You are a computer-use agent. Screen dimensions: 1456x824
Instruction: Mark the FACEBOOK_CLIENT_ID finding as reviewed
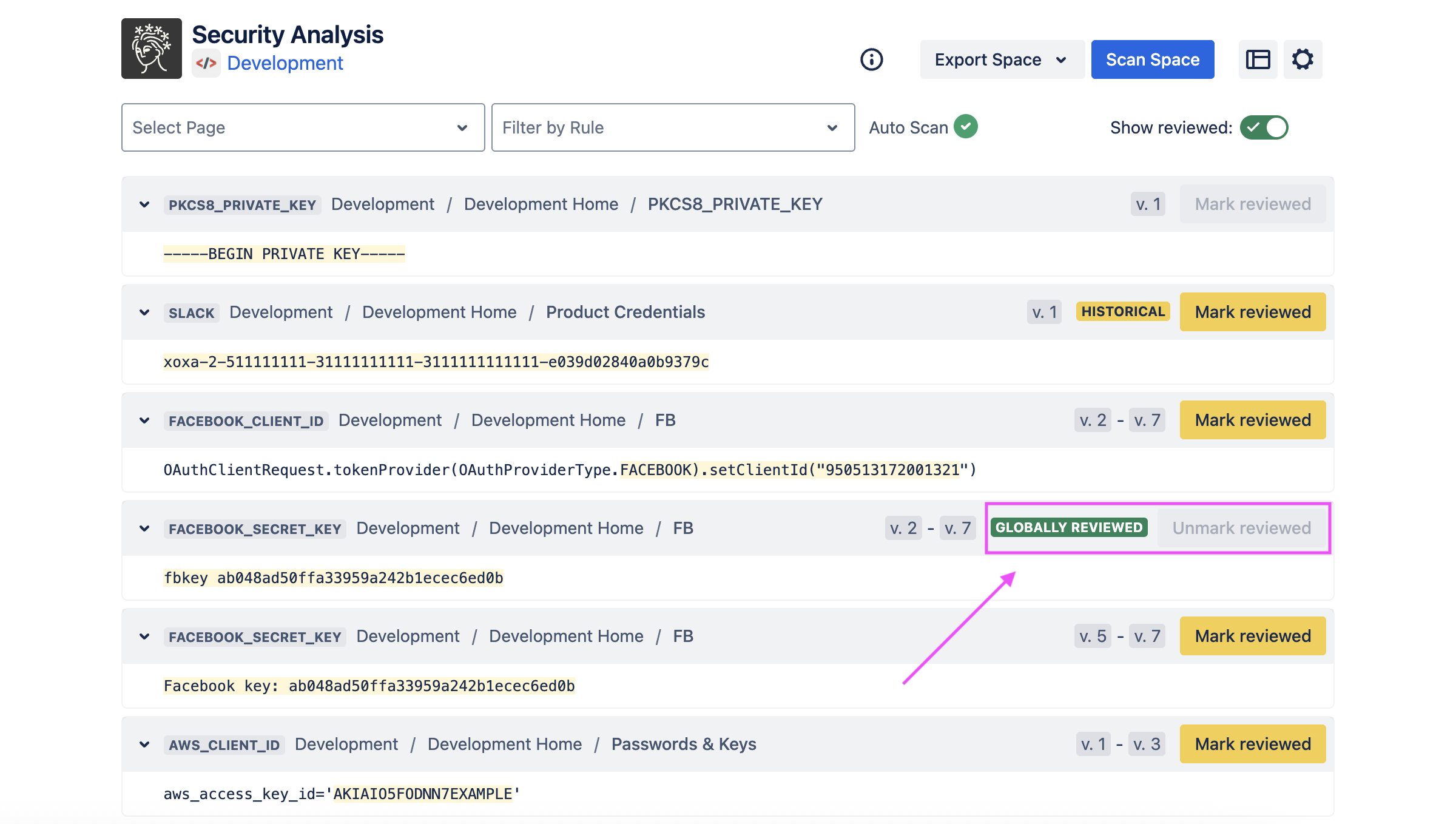click(1252, 420)
